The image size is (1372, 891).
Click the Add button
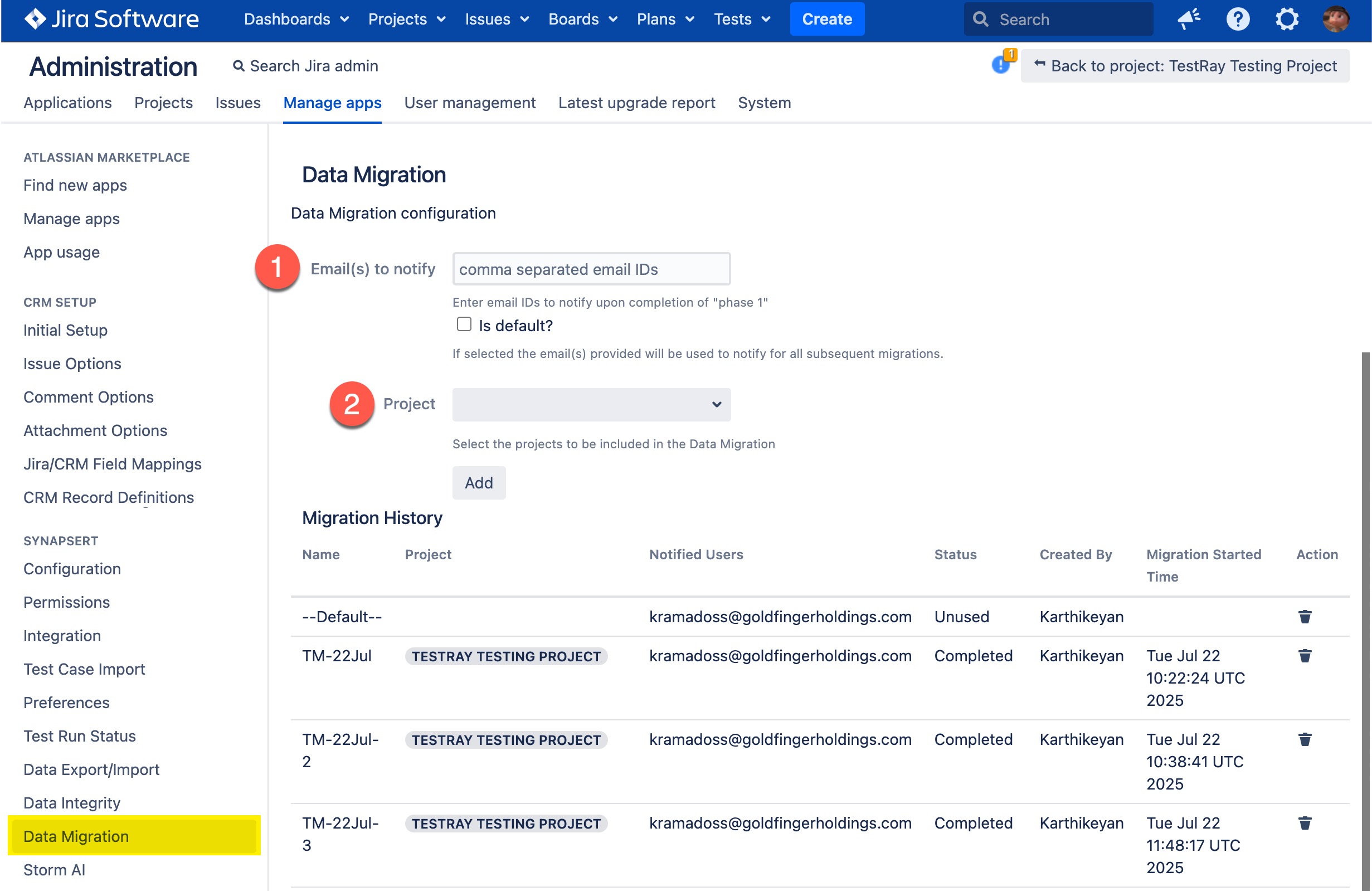point(479,483)
